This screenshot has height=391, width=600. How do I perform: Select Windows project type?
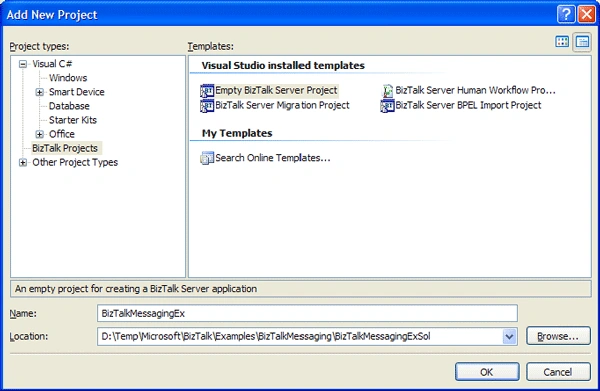68,78
